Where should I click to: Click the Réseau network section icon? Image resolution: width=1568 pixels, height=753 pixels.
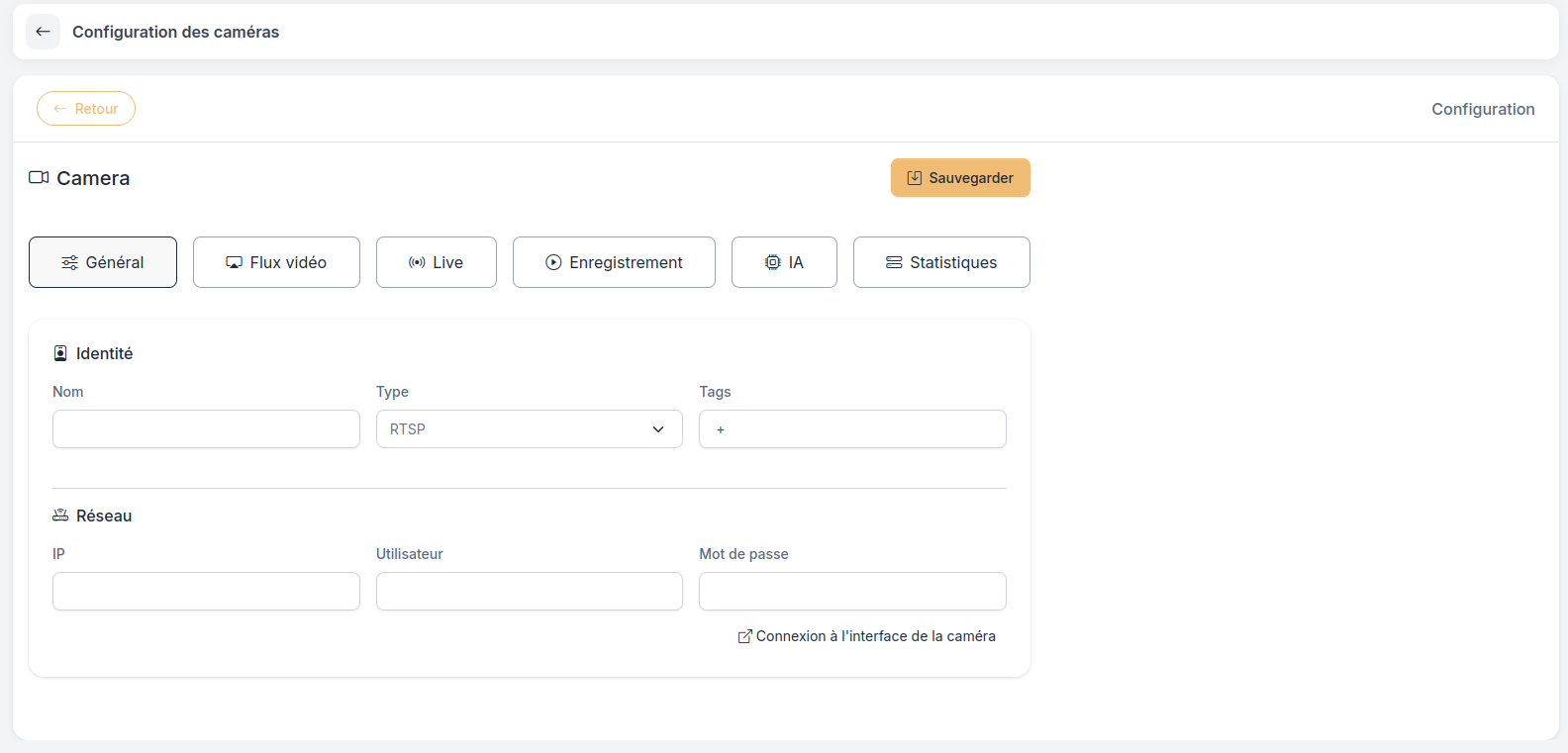[x=60, y=516]
